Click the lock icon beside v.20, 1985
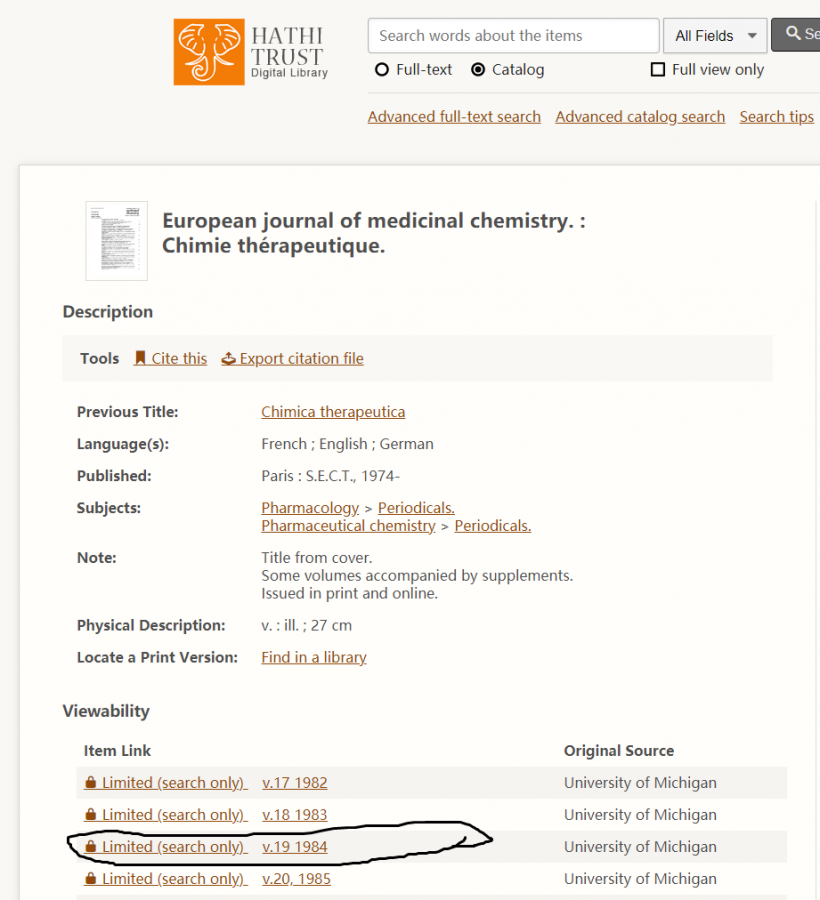The height and width of the screenshot is (900, 820). click(91, 879)
